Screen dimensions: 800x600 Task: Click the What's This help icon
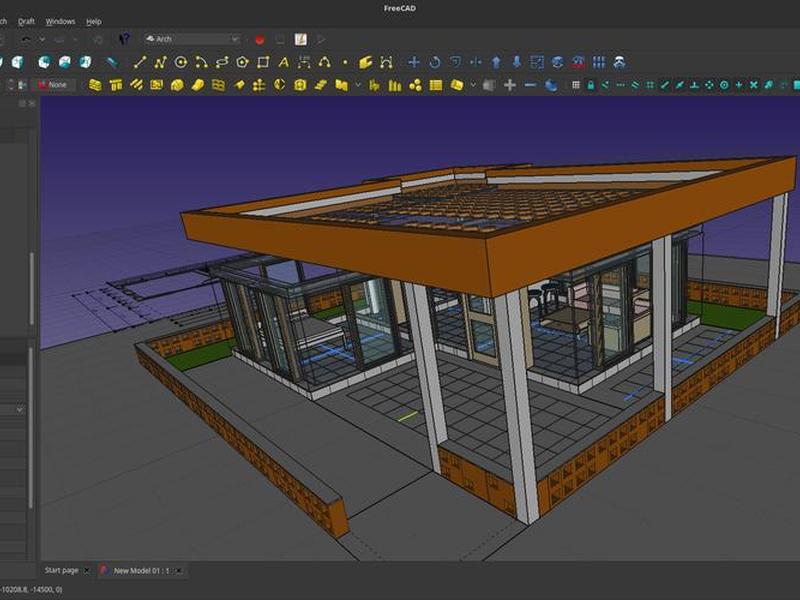124,39
